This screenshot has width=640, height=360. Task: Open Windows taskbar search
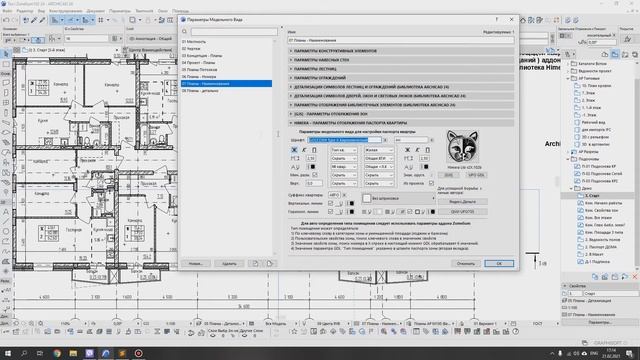pos(24,353)
